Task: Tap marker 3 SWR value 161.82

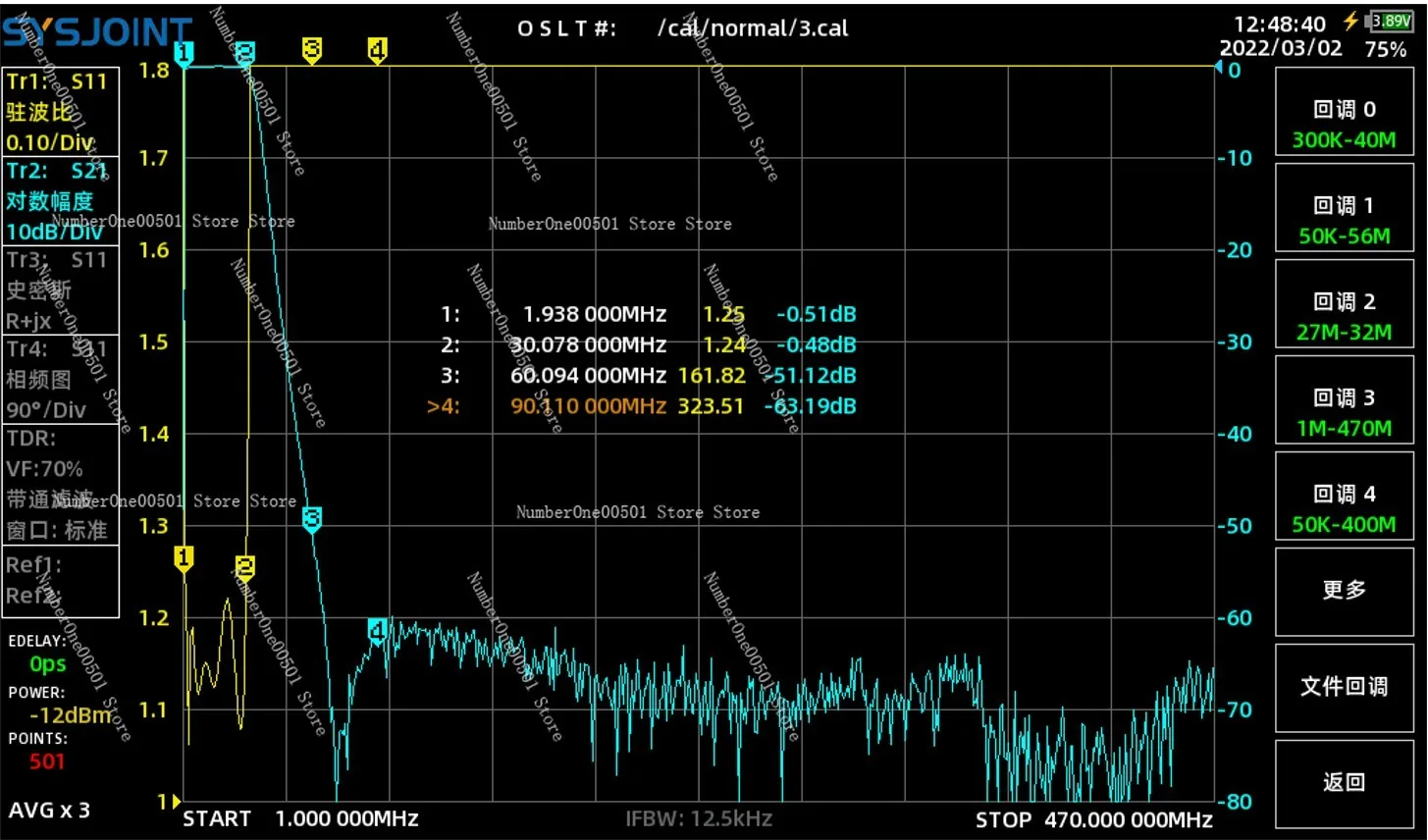Action: [x=712, y=375]
